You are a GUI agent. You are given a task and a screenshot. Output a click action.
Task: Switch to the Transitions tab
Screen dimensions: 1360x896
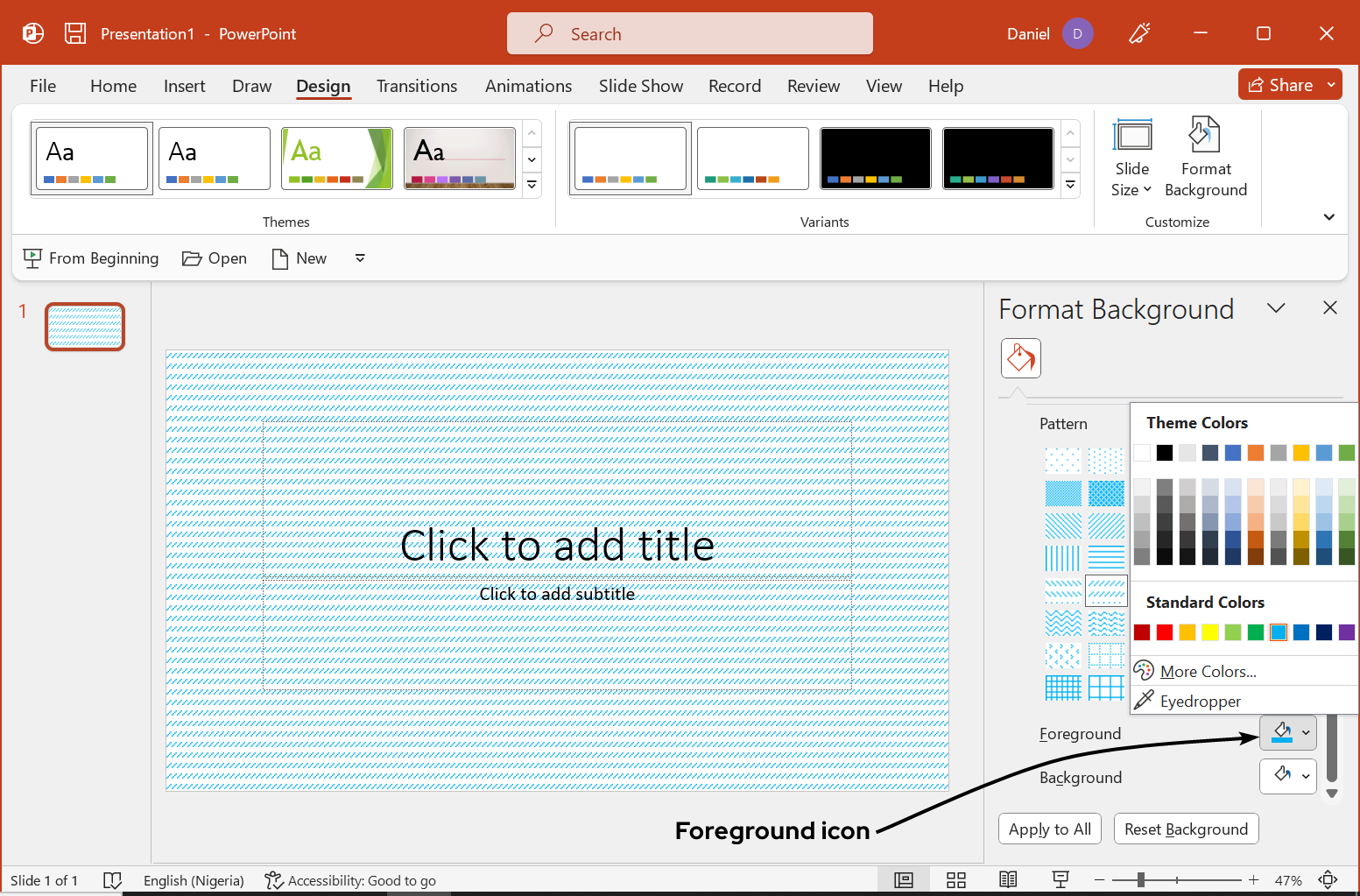click(x=417, y=86)
